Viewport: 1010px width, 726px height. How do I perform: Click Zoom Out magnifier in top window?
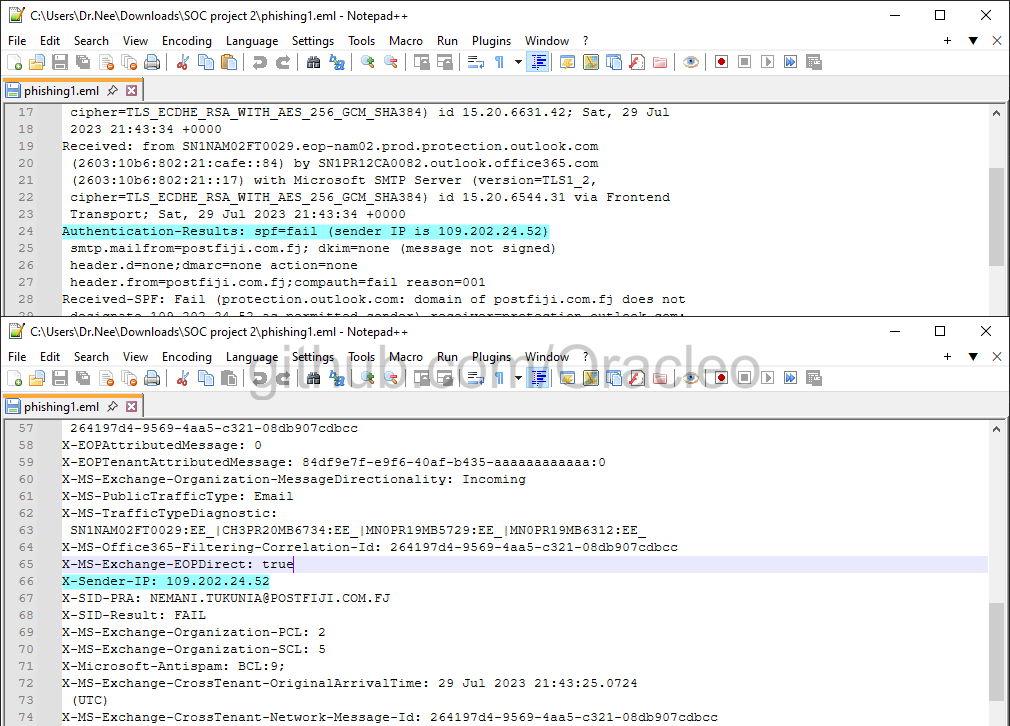[391, 62]
